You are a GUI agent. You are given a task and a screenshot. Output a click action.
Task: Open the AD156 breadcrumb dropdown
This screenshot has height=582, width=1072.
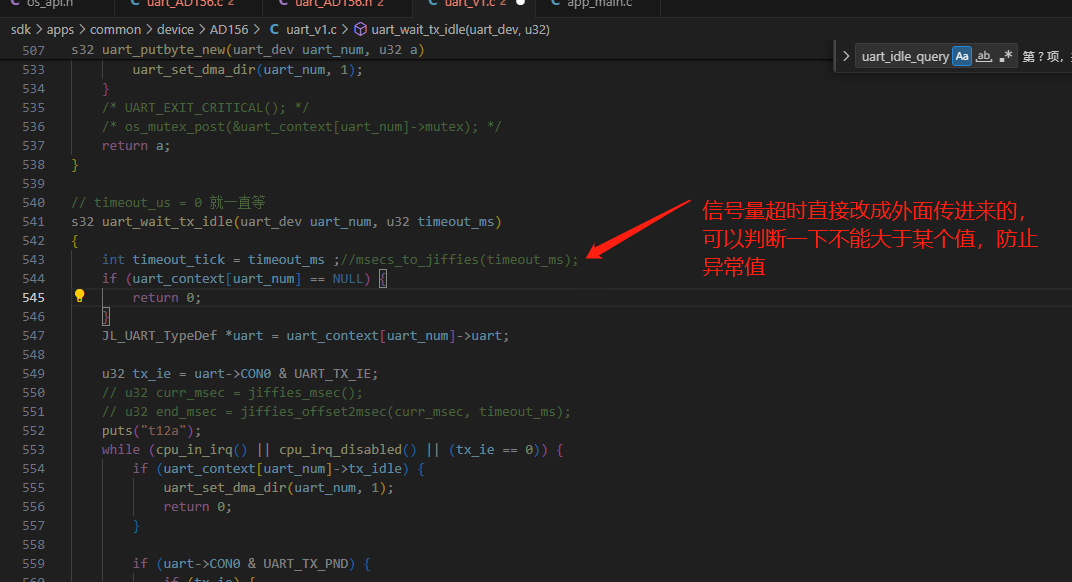(x=229, y=29)
